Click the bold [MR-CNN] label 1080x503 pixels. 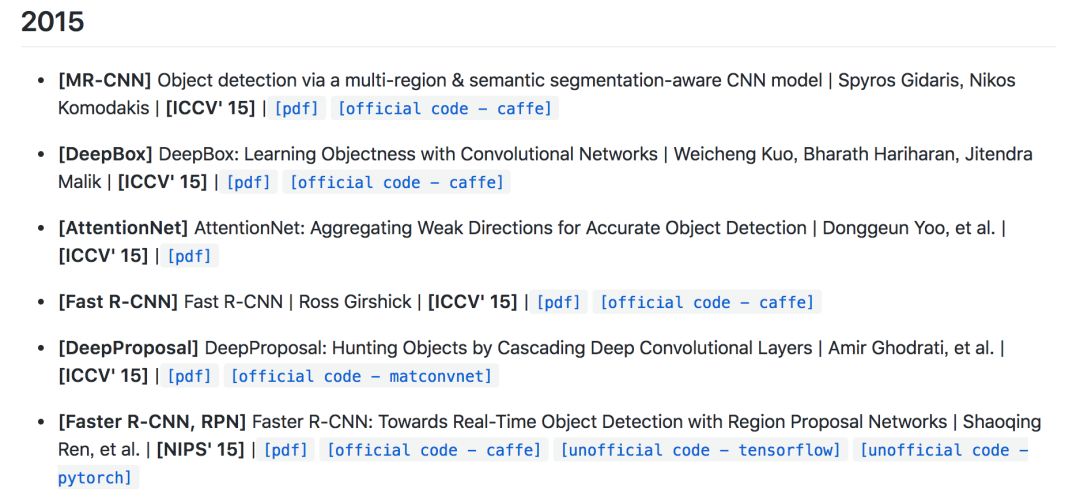pyautogui.click(x=105, y=81)
